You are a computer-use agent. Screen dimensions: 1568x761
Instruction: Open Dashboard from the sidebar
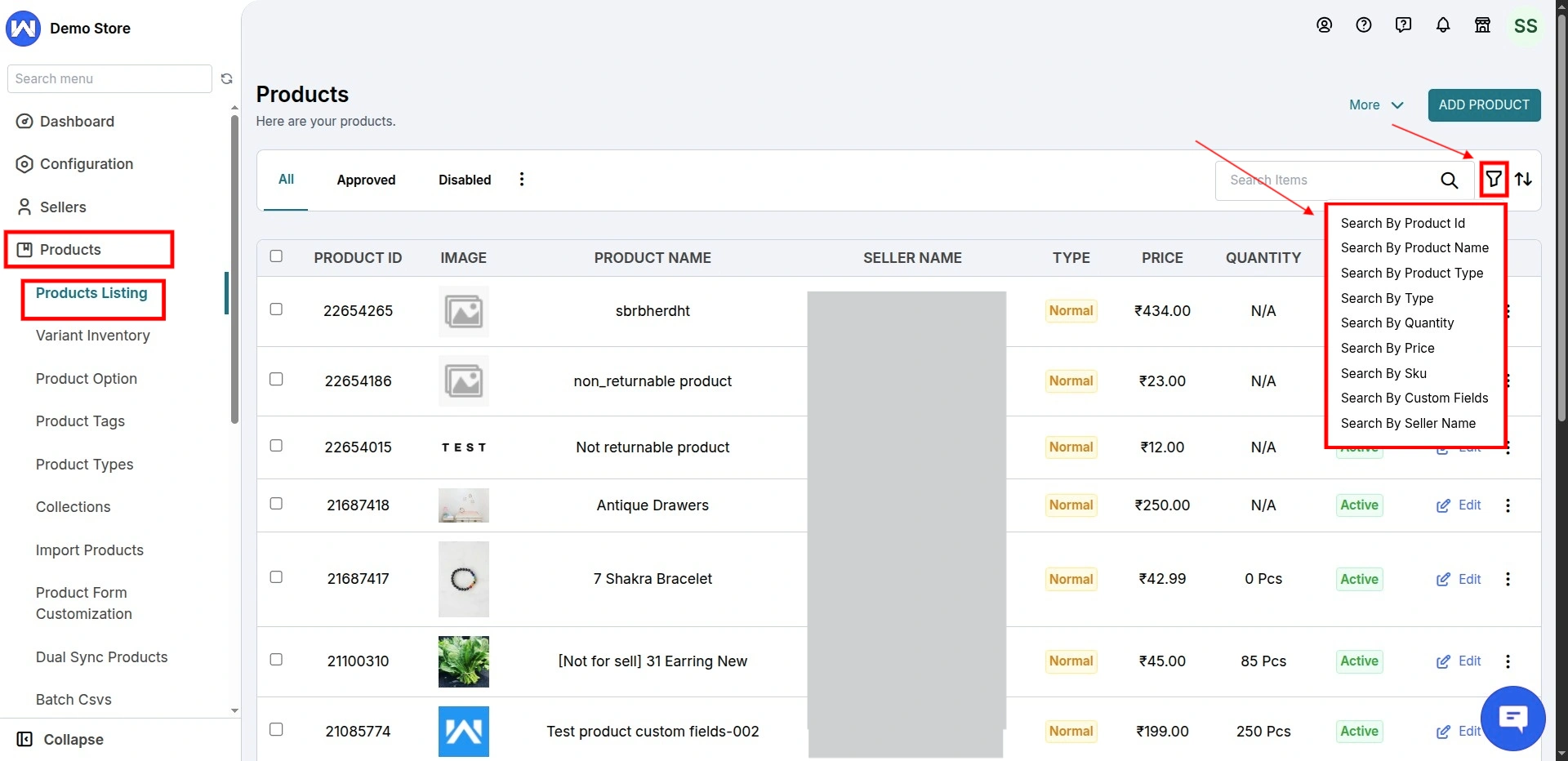coord(65,122)
